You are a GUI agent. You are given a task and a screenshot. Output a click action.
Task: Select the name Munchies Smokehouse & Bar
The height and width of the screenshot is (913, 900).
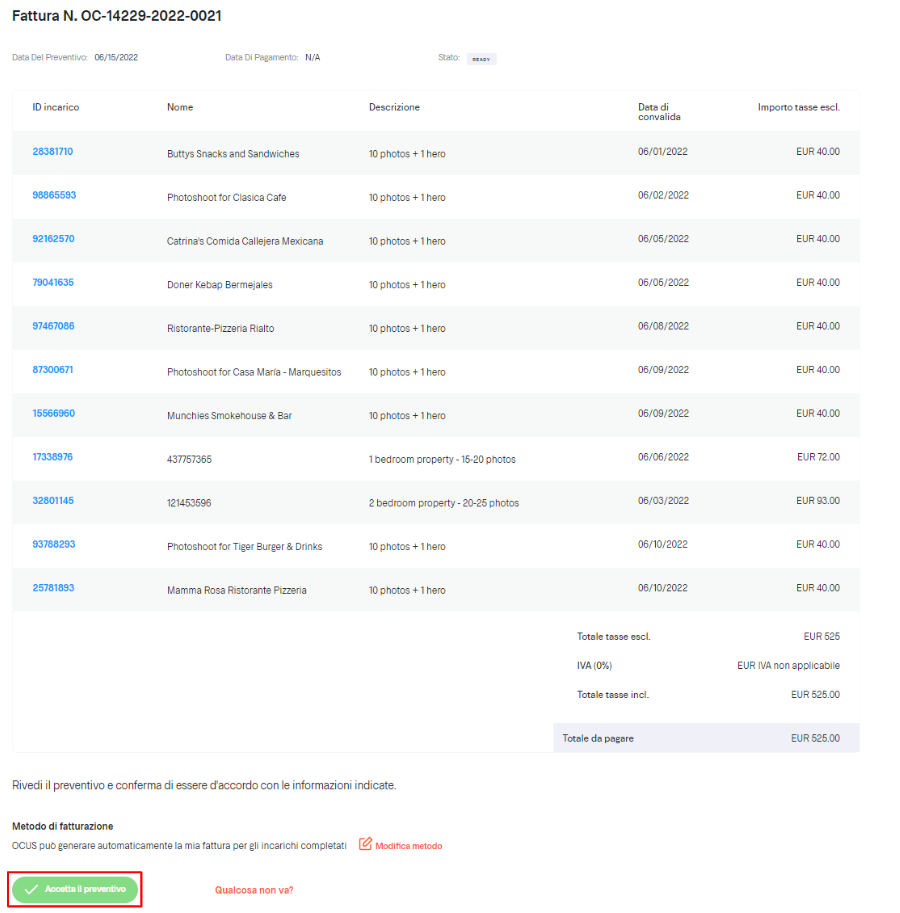(x=229, y=416)
